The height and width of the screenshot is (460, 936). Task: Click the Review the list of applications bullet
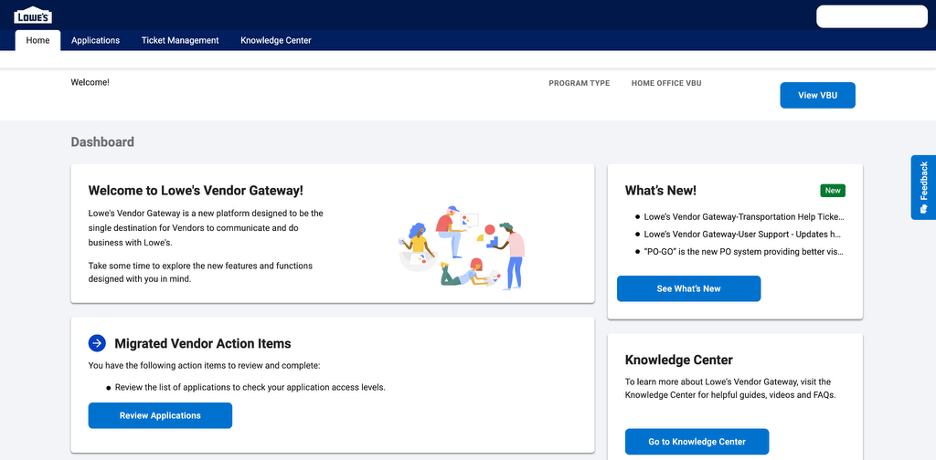[x=250, y=387]
